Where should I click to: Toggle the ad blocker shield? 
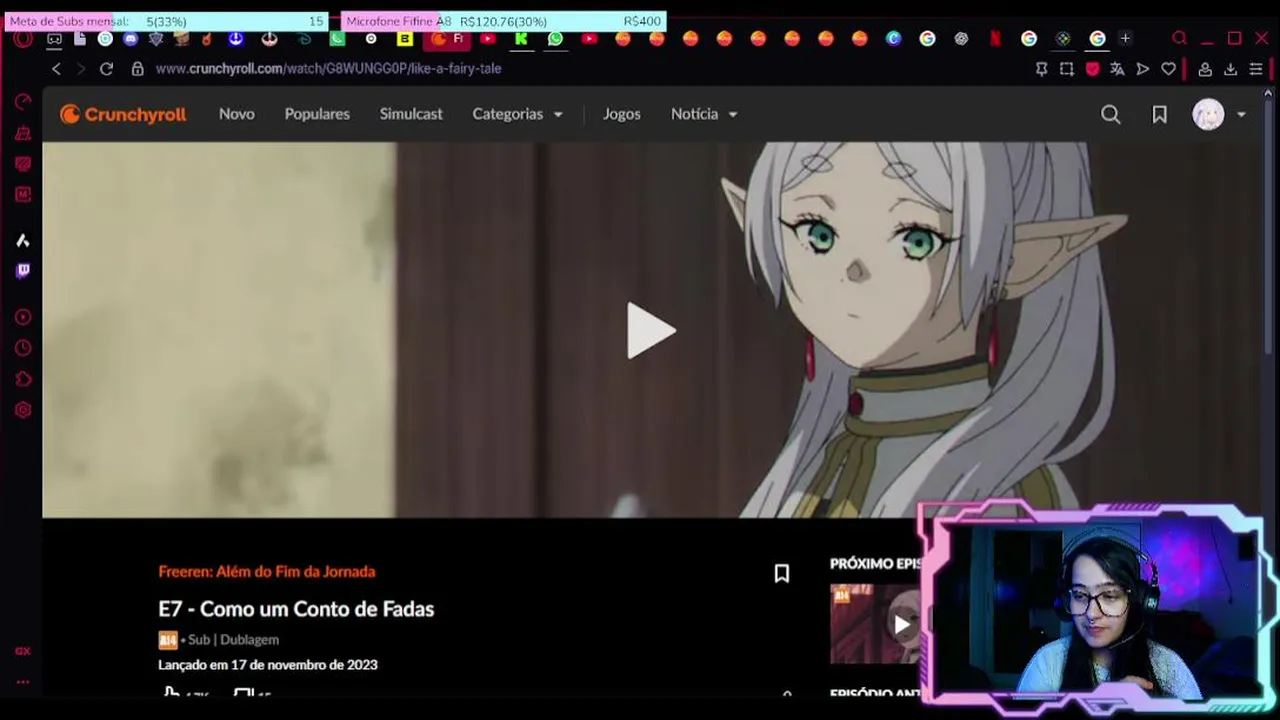1092,69
